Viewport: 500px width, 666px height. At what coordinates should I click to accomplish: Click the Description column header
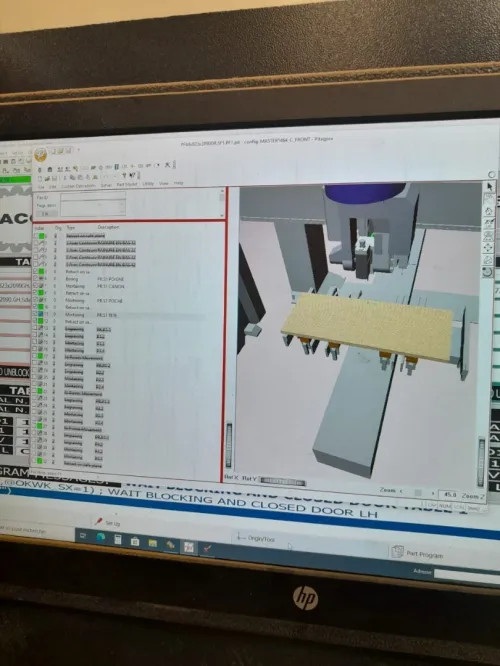[x=108, y=227]
